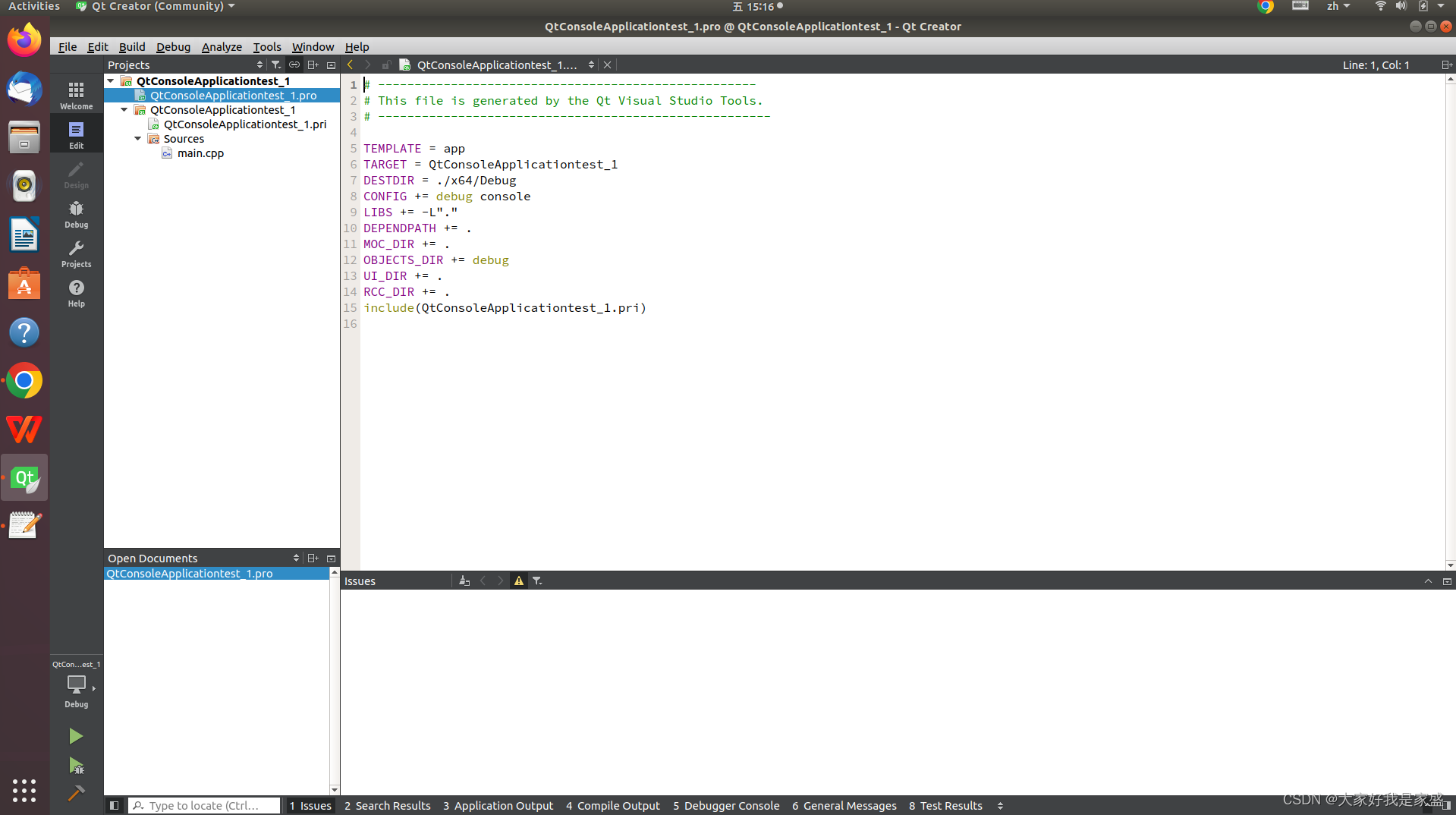Open Issues filter categories dropdown

click(x=537, y=581)
